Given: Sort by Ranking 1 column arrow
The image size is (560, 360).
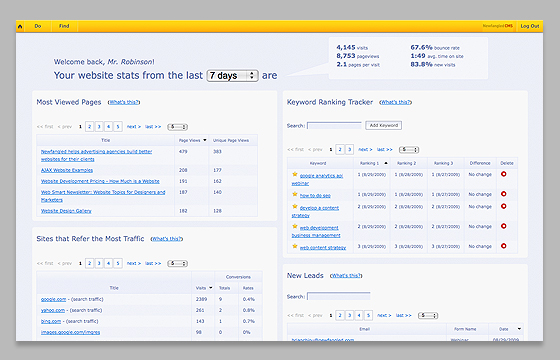Looking at the screenshot, I should tap(386, 163).
